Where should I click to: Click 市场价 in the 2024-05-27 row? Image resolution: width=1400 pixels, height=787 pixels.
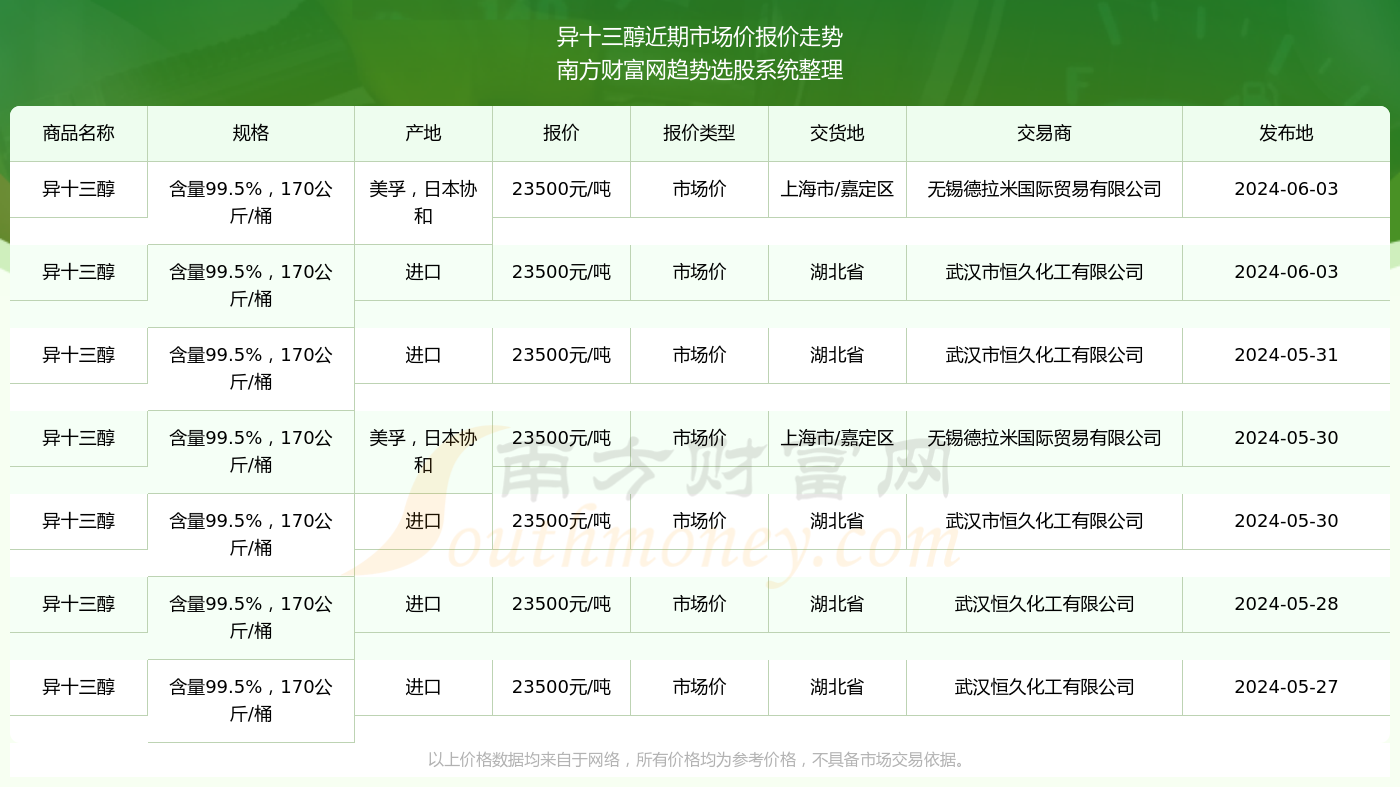click(x=700, y=687)
